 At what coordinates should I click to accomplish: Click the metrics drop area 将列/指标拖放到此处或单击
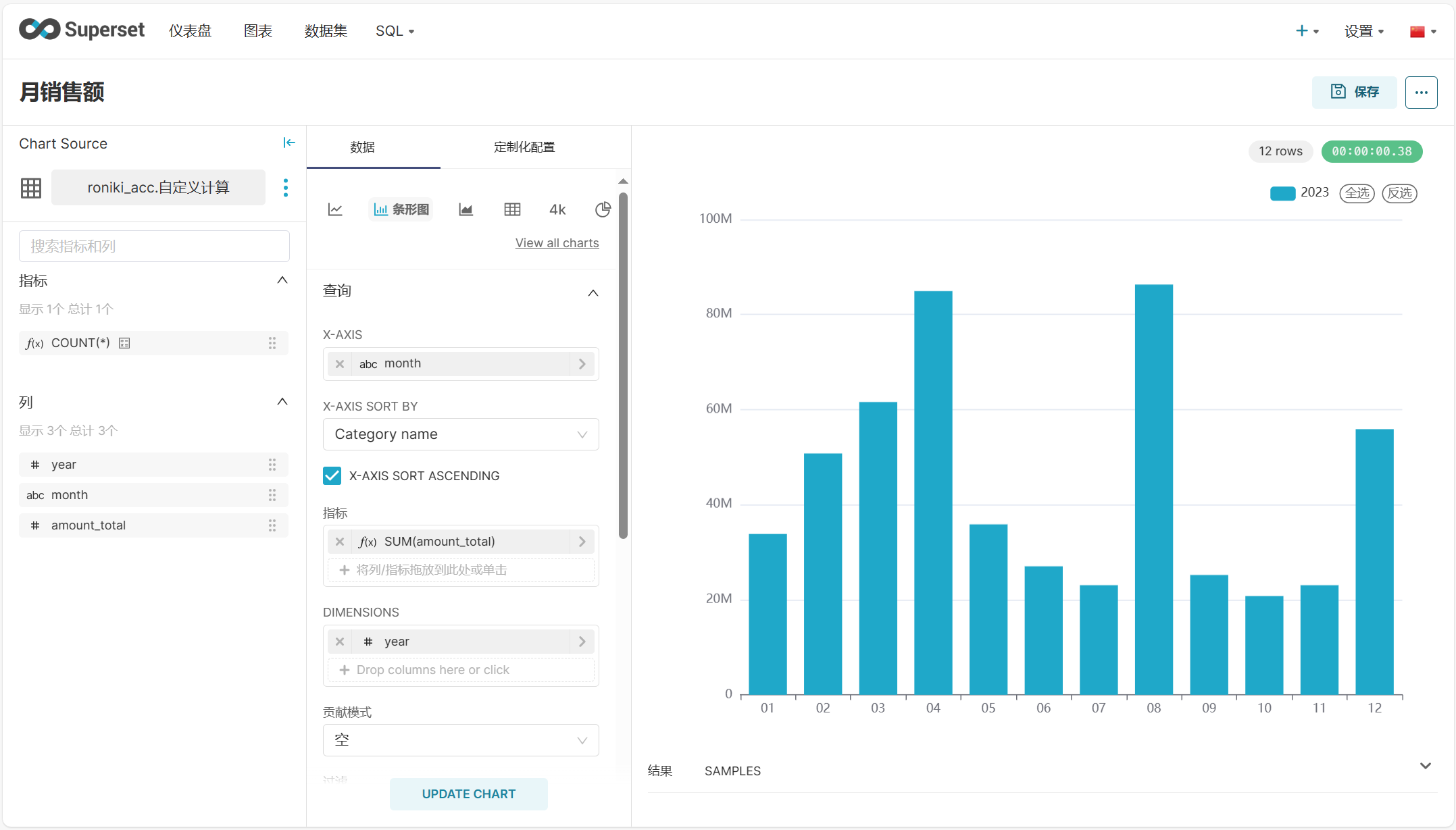pyautogui.click(x=461, y=570)
